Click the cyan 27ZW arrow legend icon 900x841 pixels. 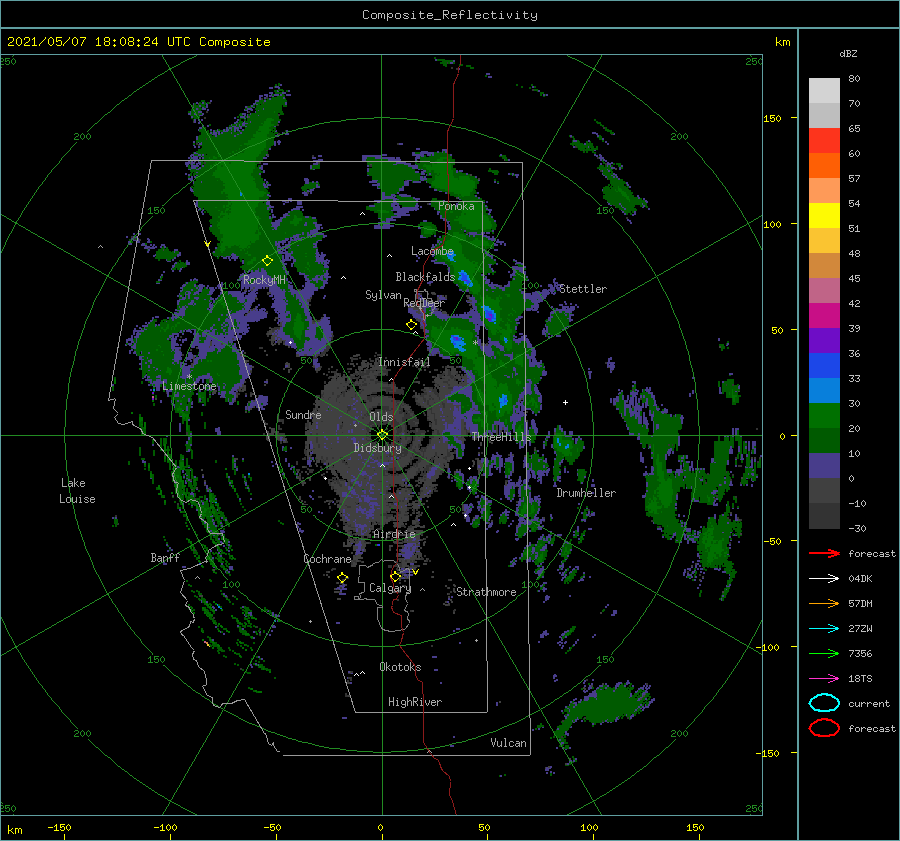click(824, 629)
